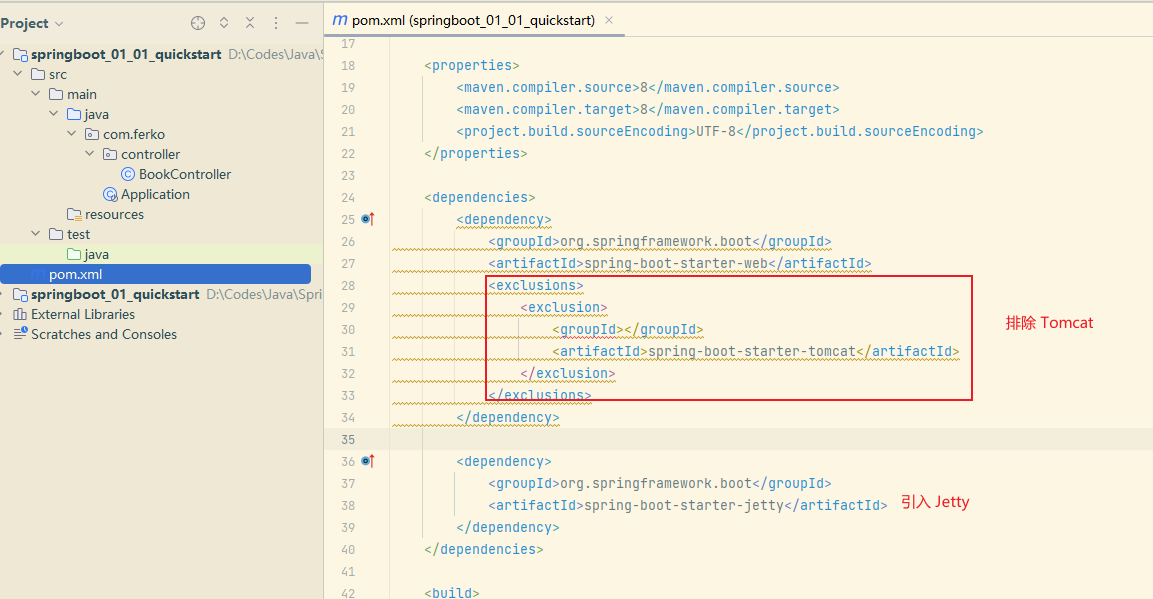This screenshot has height=599, width=1153.
Task: Collapse the main folder
Action: click(x=36, y=93)
